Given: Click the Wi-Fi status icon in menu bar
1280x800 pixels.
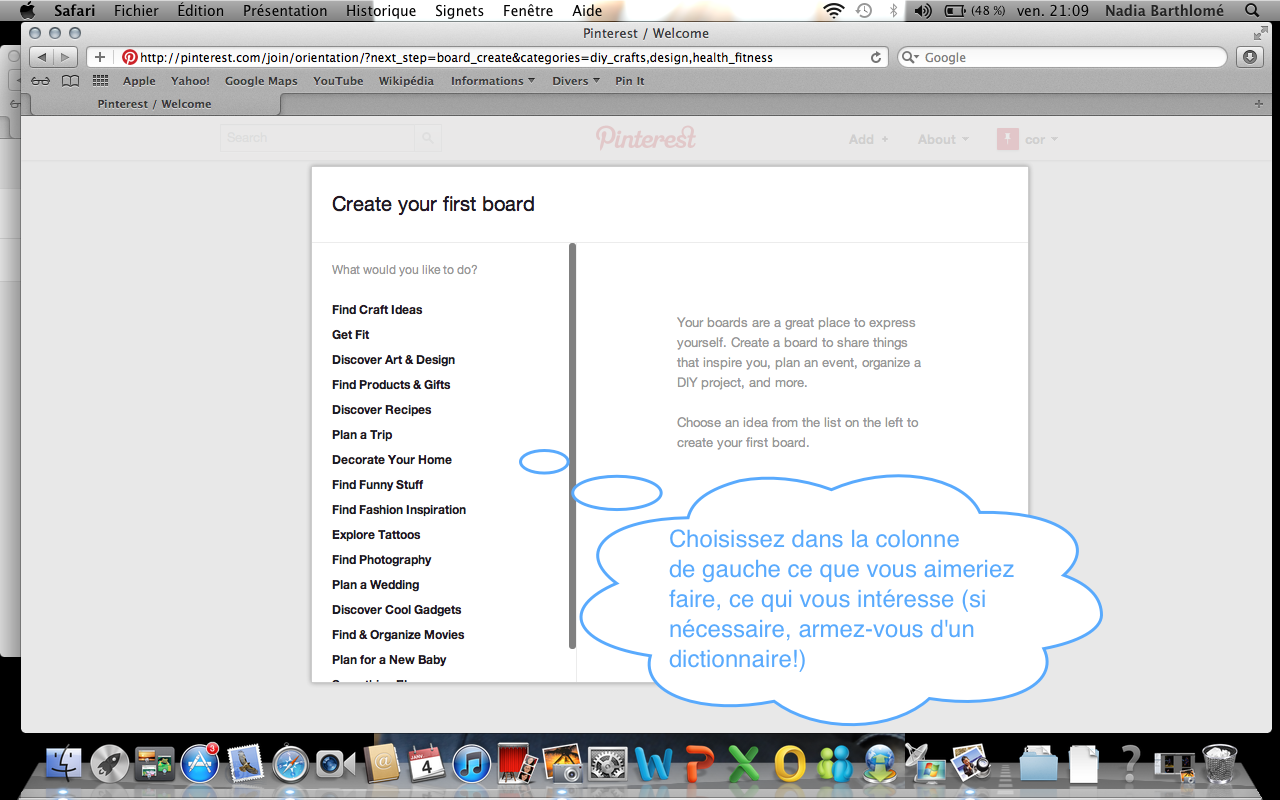Looking at the screenshot, I should 833,11.
